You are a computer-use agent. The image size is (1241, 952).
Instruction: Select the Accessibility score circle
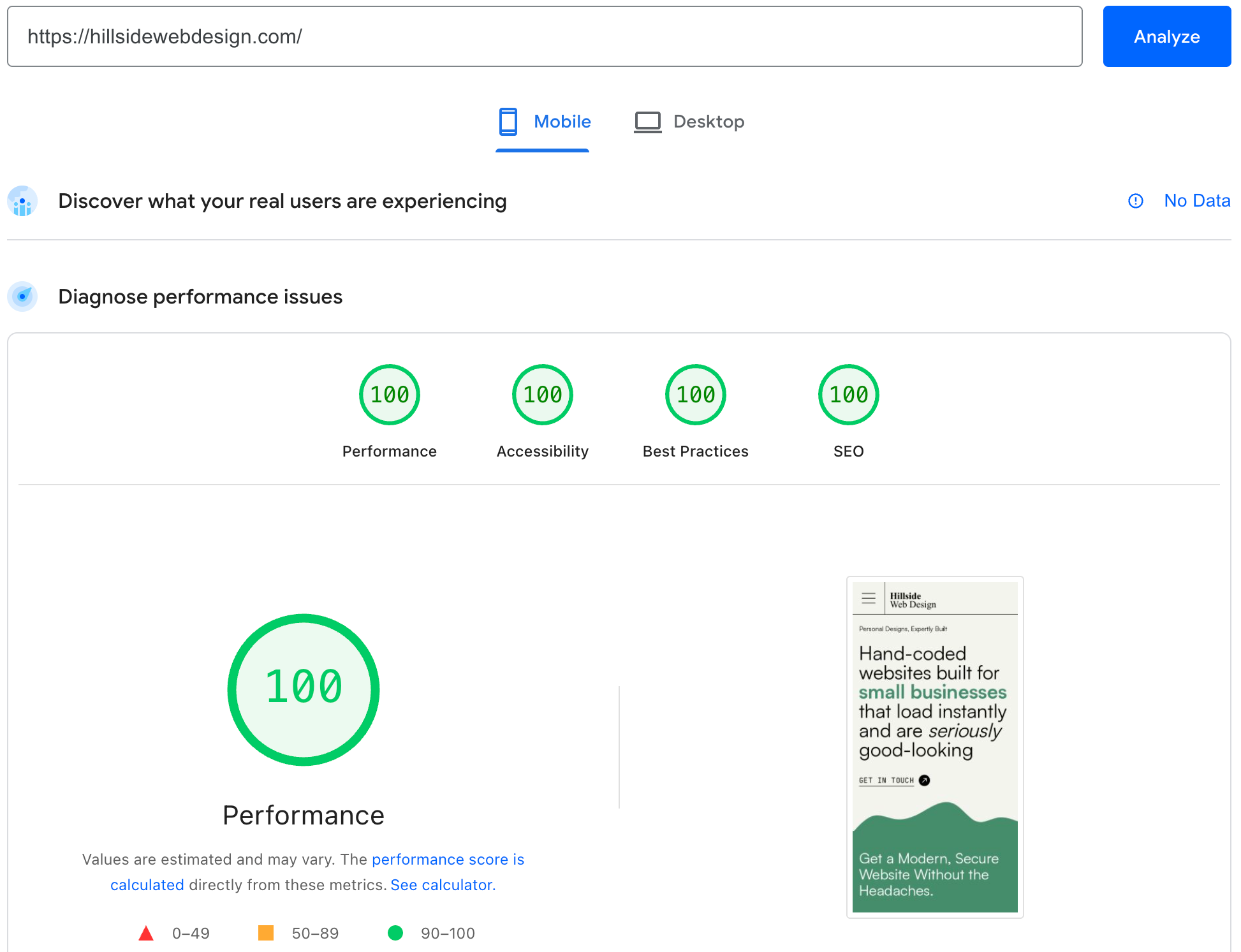542,394
